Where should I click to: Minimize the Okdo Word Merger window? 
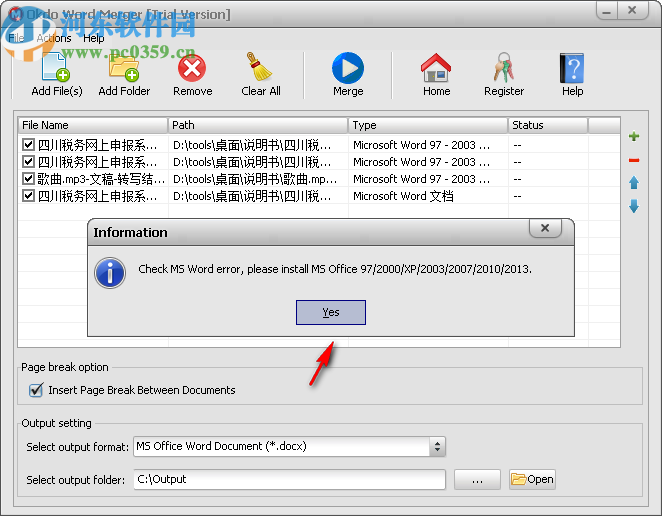[607, 11]
